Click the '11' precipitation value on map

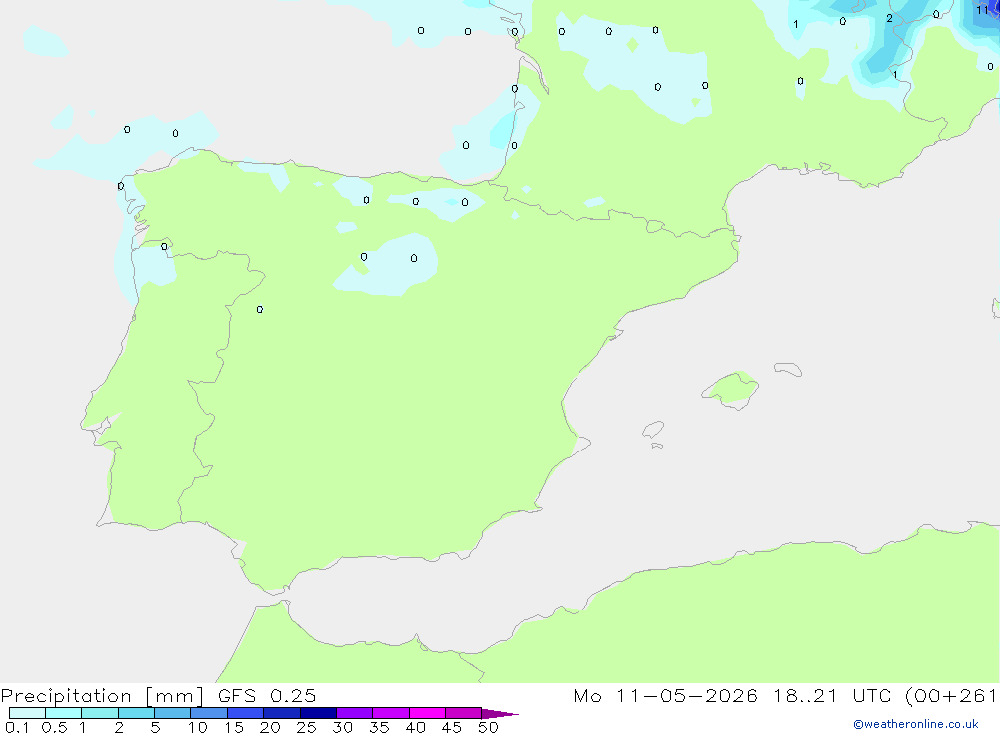982,10
